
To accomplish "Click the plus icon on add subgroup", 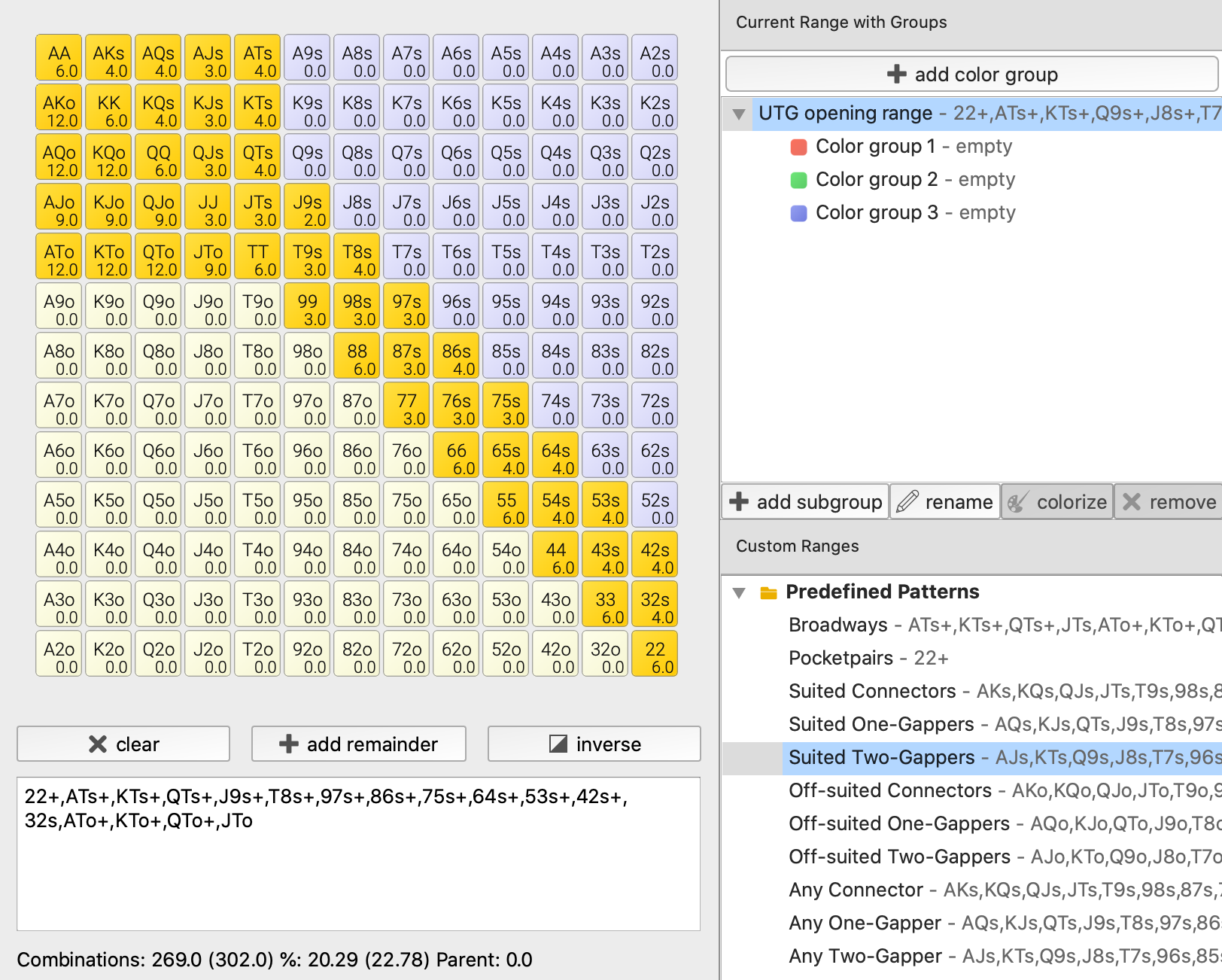I will tap(739, 501).
